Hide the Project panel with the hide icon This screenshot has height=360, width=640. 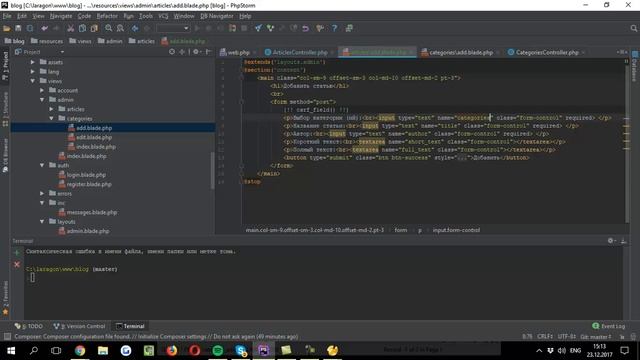point(209,52)
